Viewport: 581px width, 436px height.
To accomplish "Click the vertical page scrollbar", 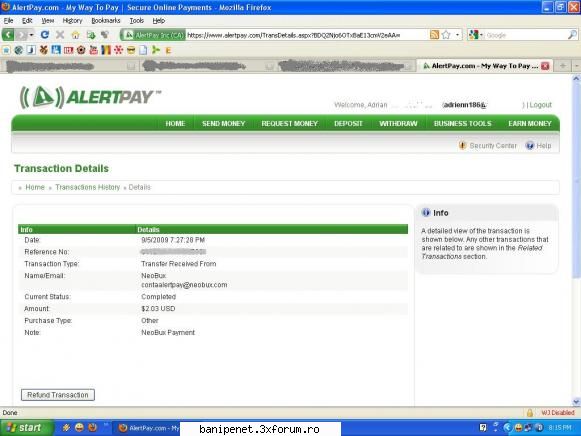I will (x=576, y=240).
